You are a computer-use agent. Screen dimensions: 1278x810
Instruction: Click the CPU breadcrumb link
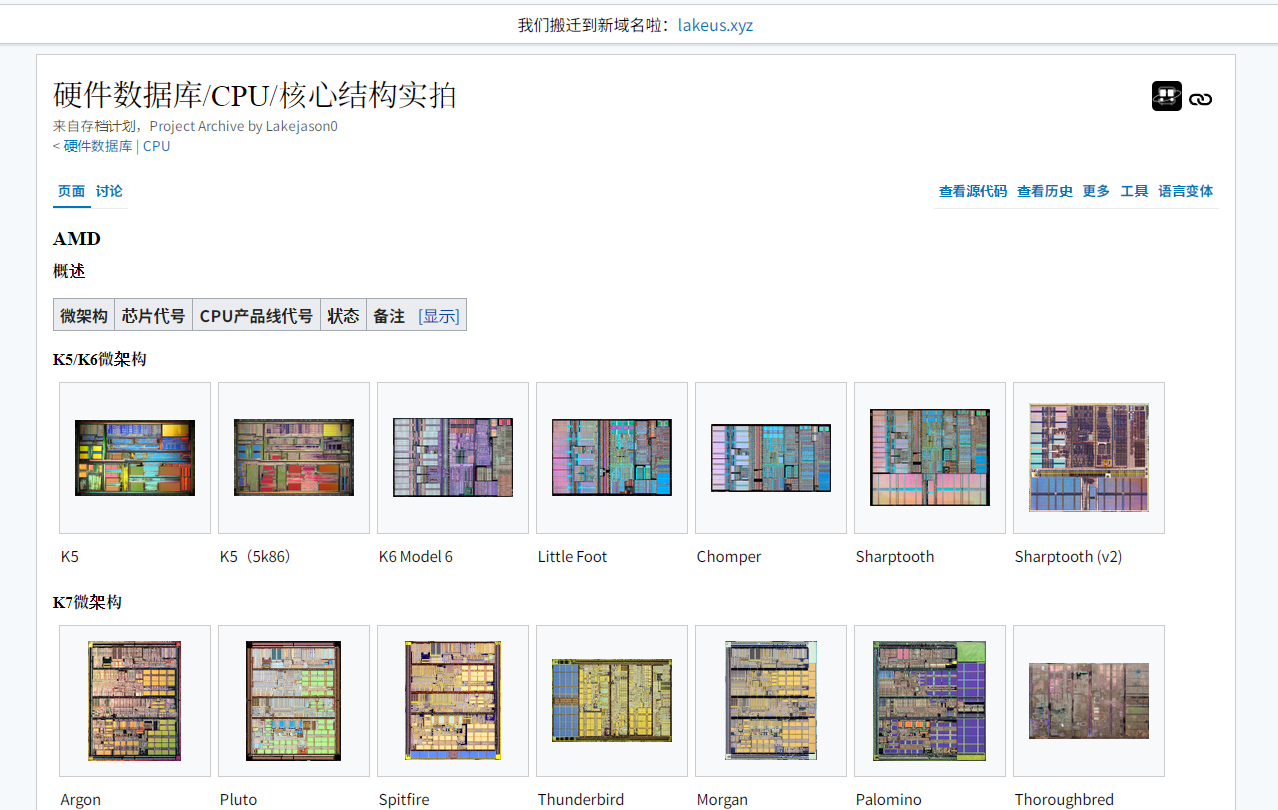coord(156,146)
